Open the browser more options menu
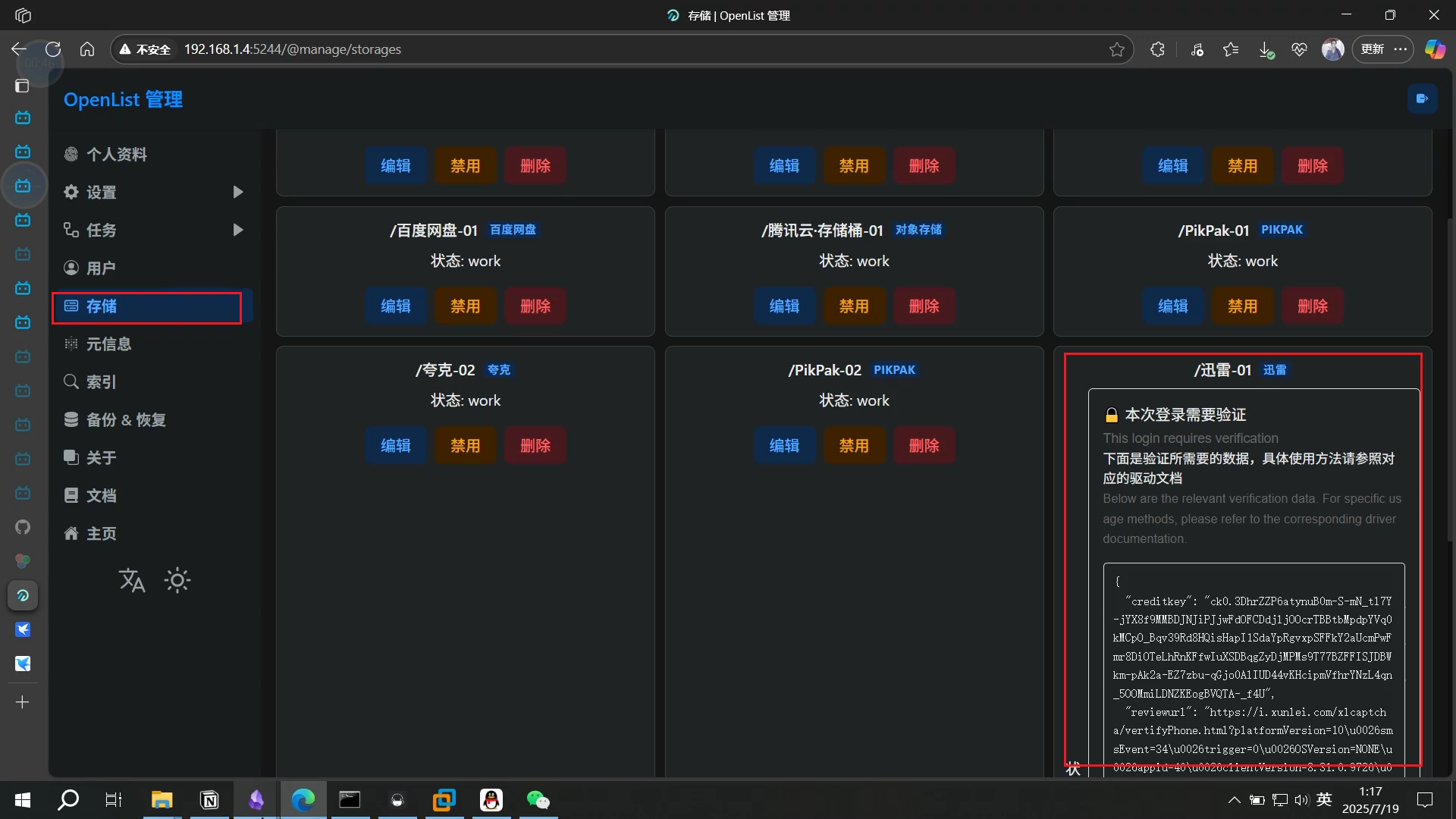Screen dimensions: 1456x819 click(1401, 49)
